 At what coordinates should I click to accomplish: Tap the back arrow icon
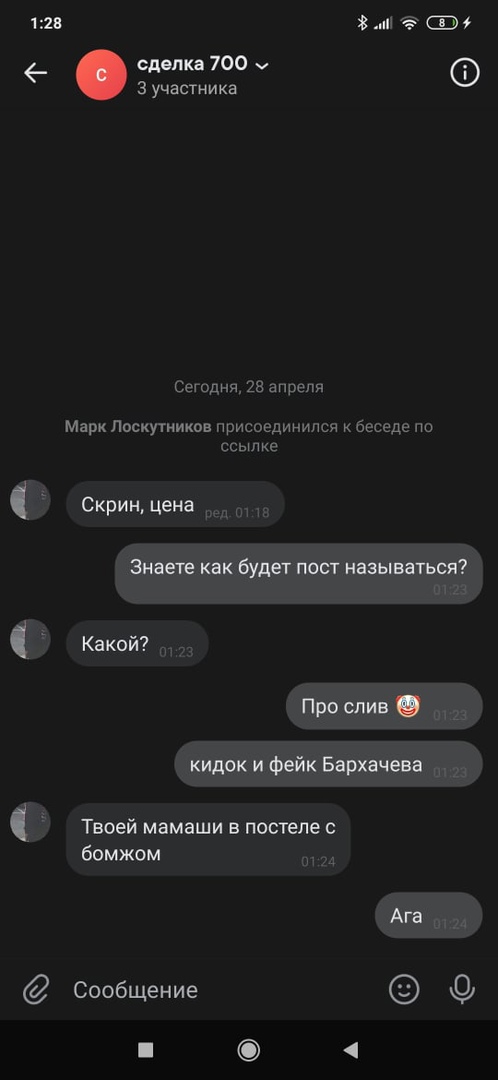(35, 73)
